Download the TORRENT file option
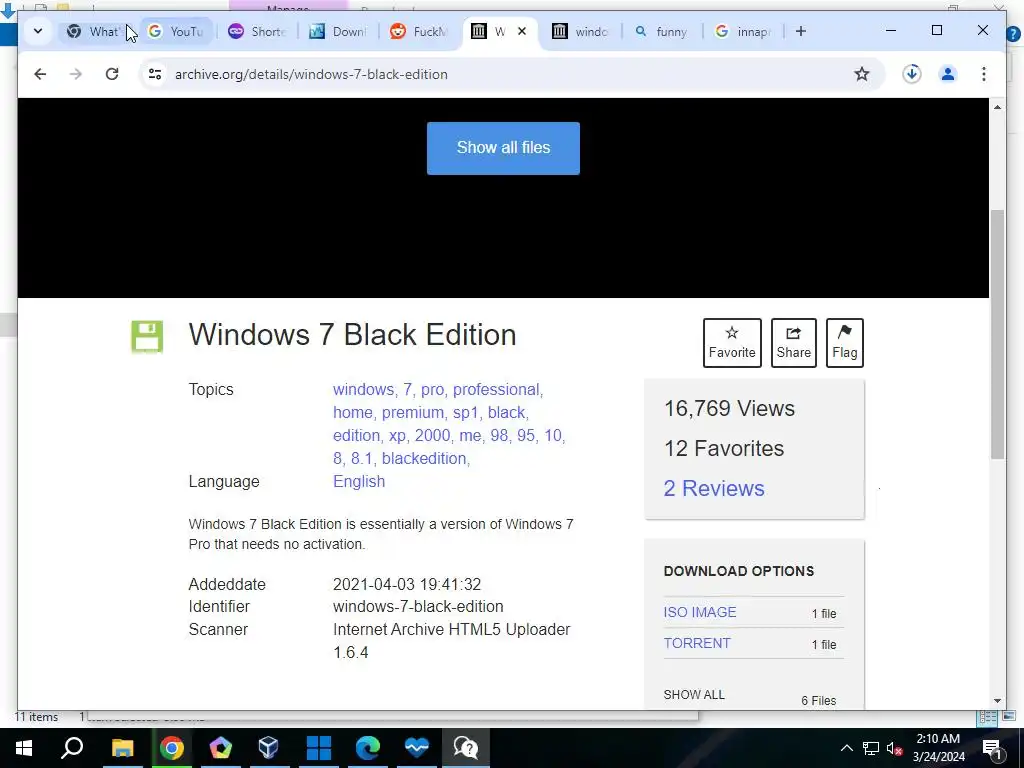The image size is (1024, 768). point(697,643)
